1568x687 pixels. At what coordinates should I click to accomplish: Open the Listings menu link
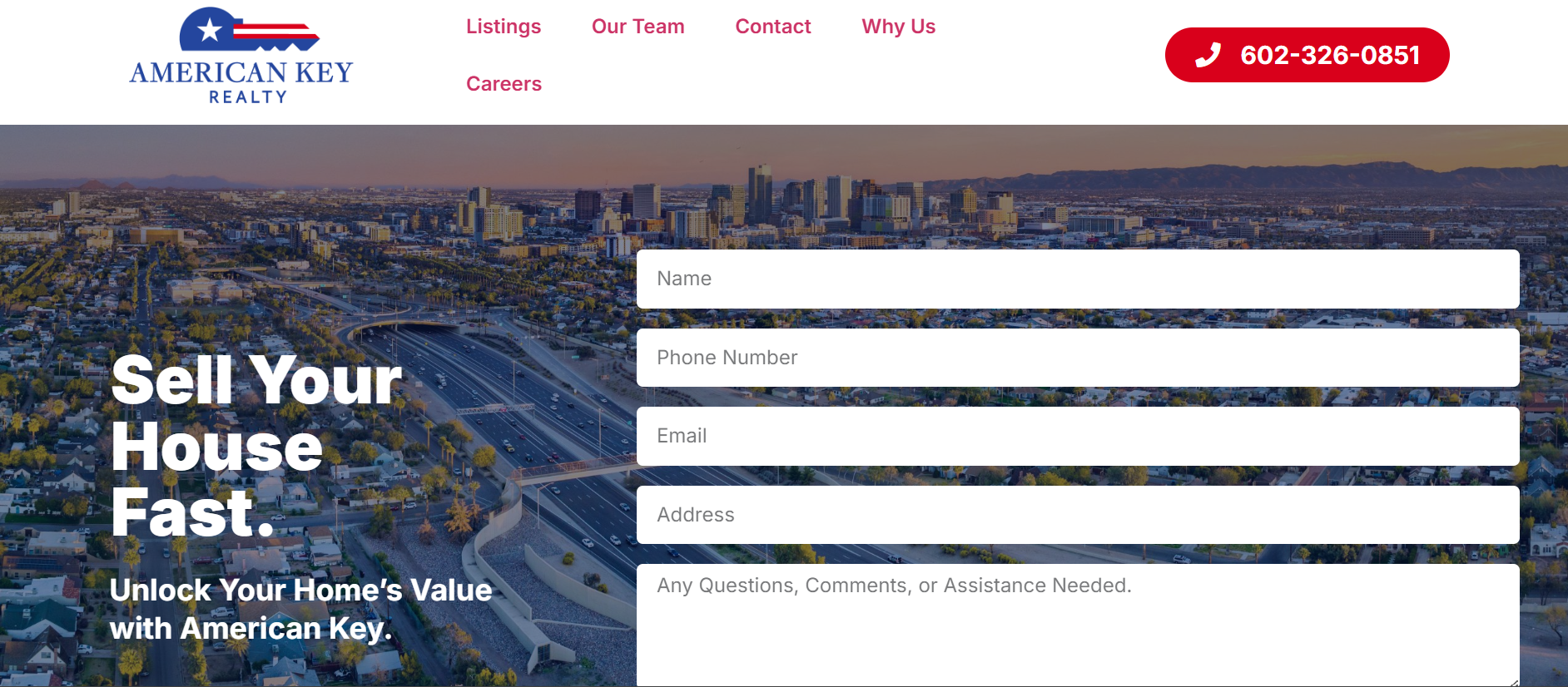[504, 27]
